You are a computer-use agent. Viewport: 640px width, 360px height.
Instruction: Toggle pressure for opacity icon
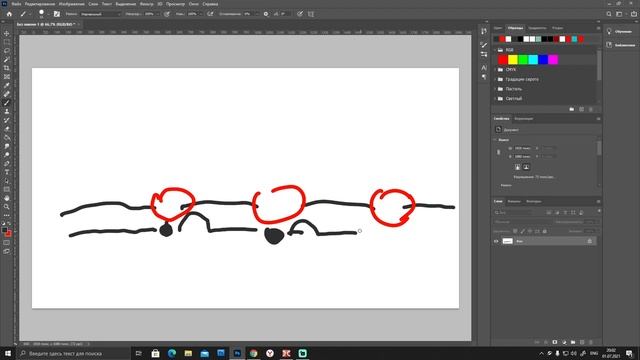pos(167,14)
